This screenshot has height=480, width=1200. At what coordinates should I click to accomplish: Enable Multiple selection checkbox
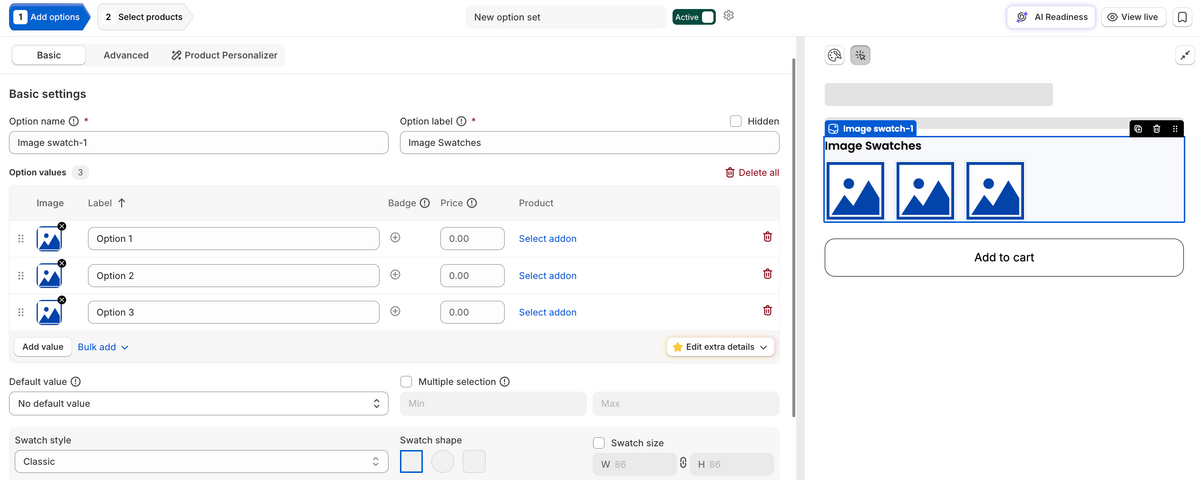point(406,381)
